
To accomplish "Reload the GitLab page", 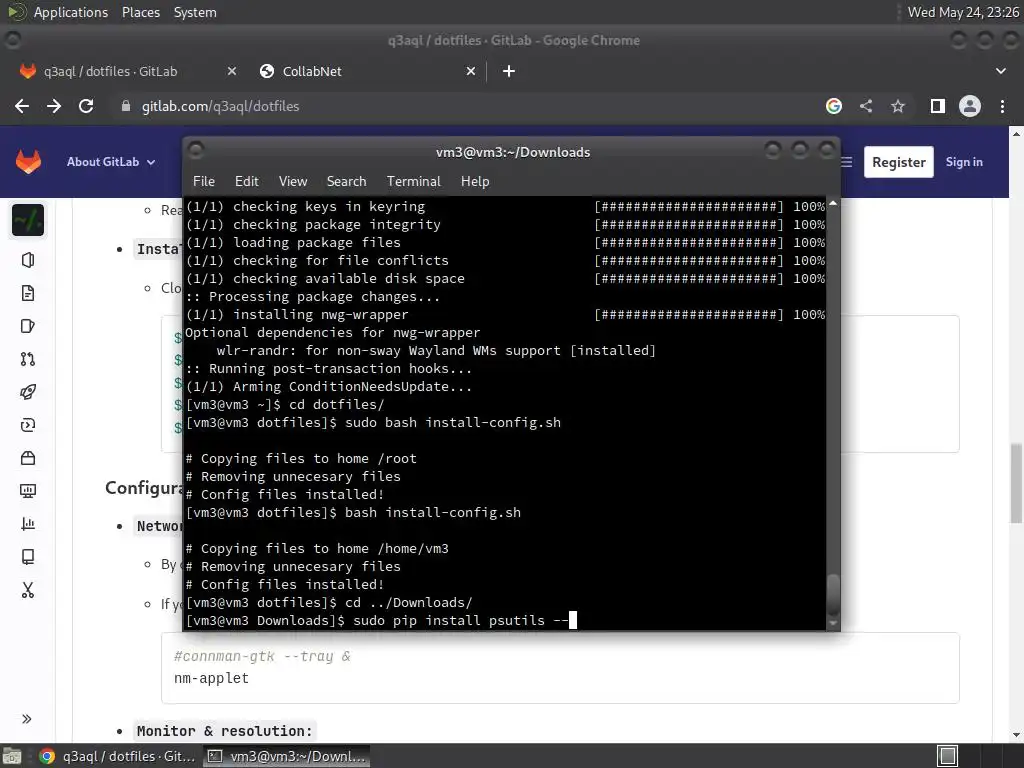I will pyautogui.click(x=86, y=106).
